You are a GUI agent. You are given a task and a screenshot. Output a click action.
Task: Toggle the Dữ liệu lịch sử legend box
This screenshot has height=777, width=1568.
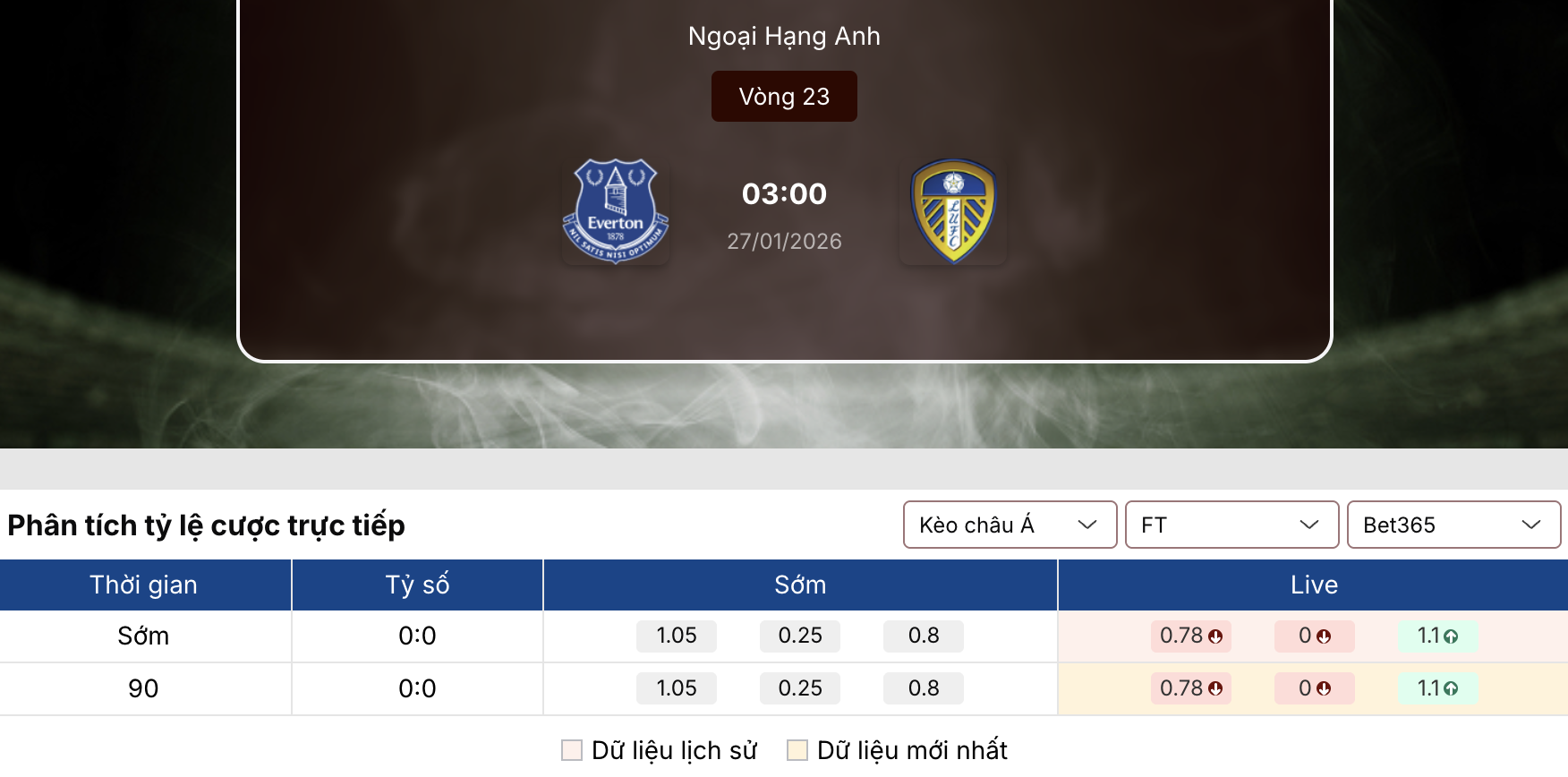tap(572, 750)
